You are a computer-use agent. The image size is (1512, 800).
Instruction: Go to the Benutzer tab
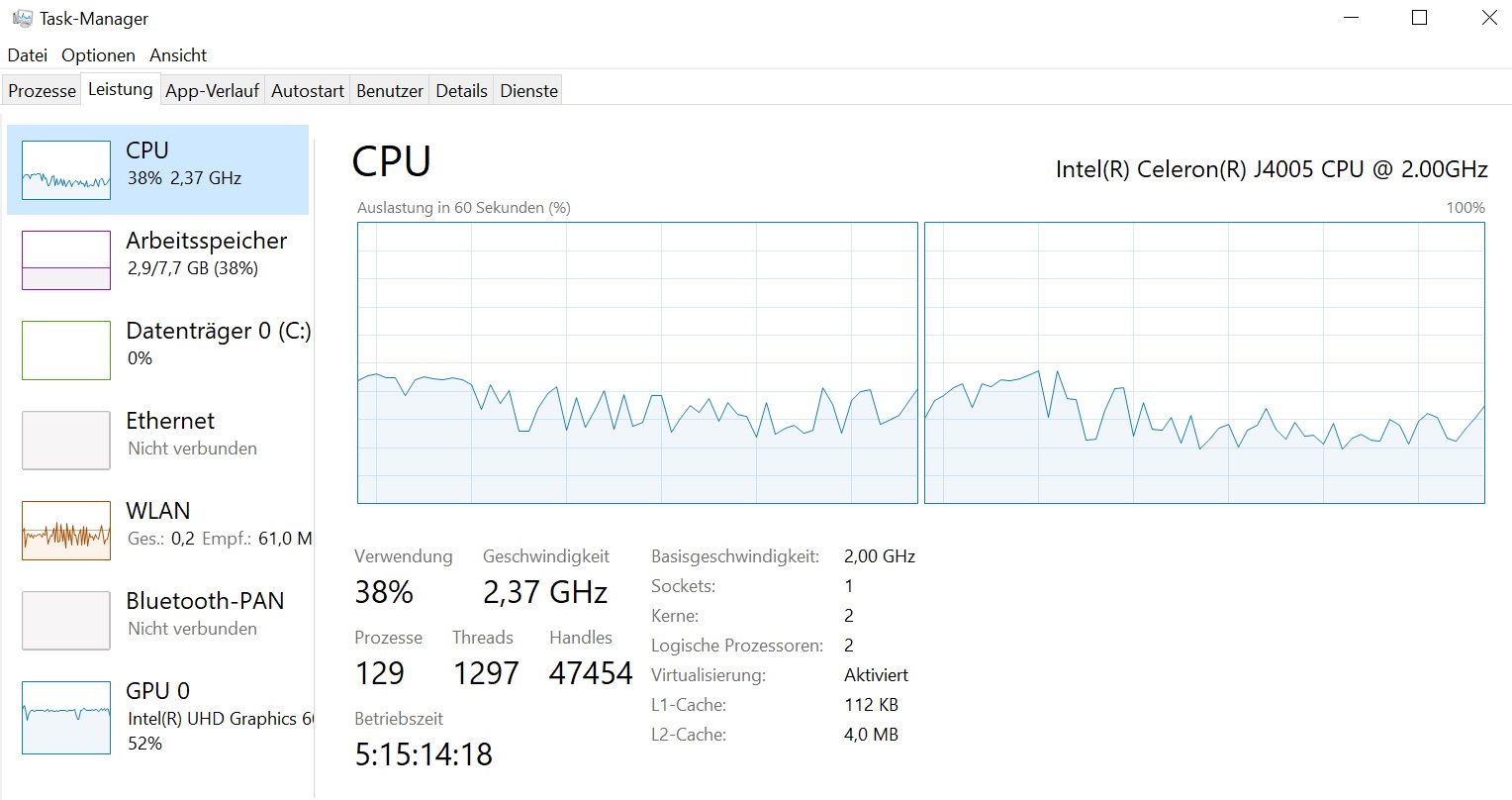point(390,90)
